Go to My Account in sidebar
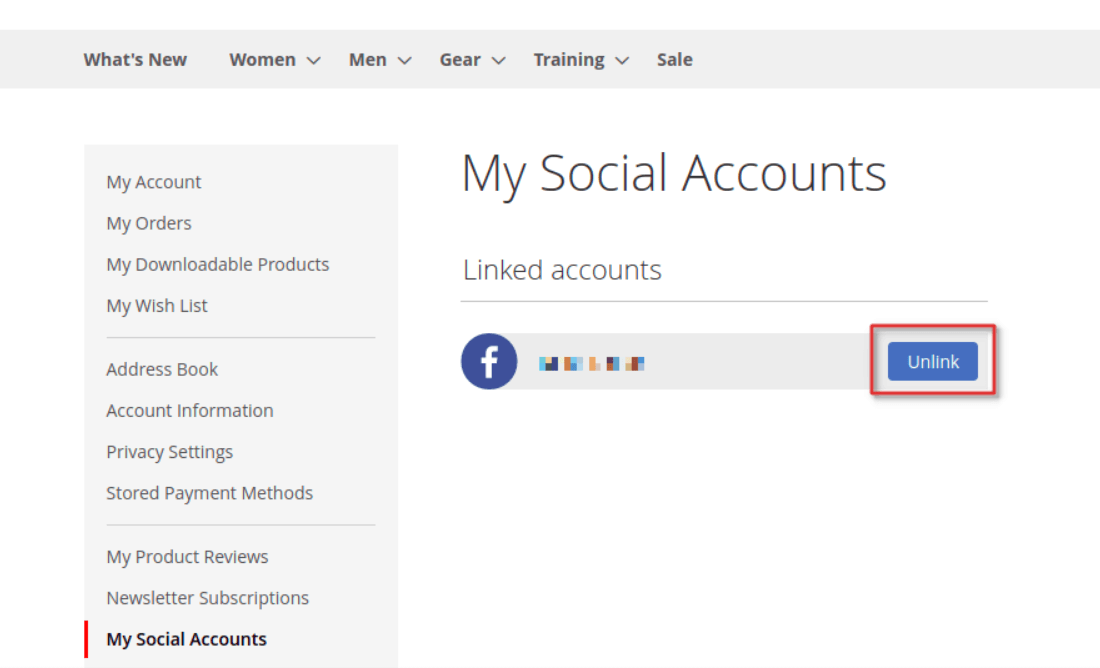The image size is (1100, 668). click(154, 182)
